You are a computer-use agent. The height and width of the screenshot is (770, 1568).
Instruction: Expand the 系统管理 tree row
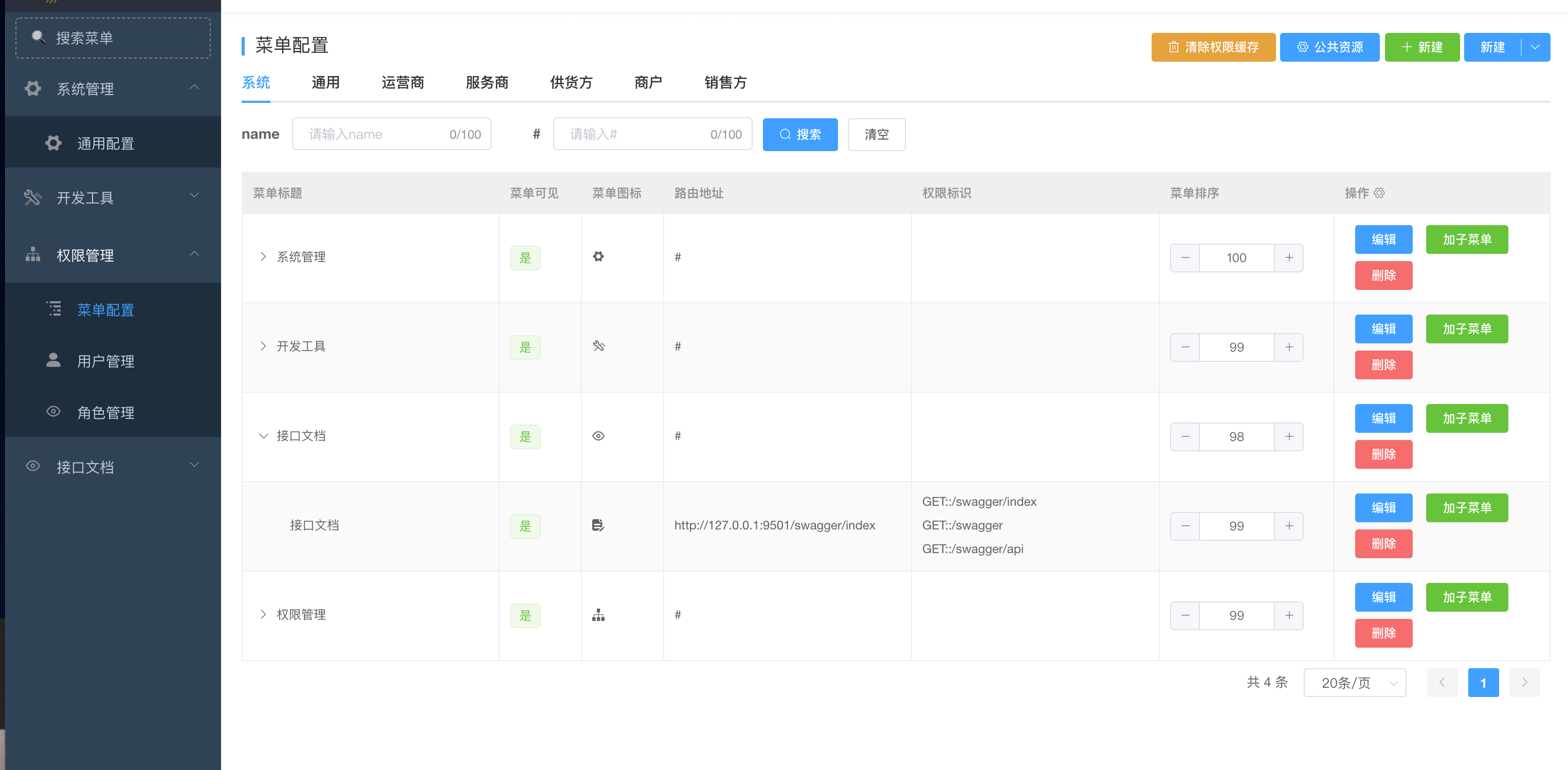[263, 257]
